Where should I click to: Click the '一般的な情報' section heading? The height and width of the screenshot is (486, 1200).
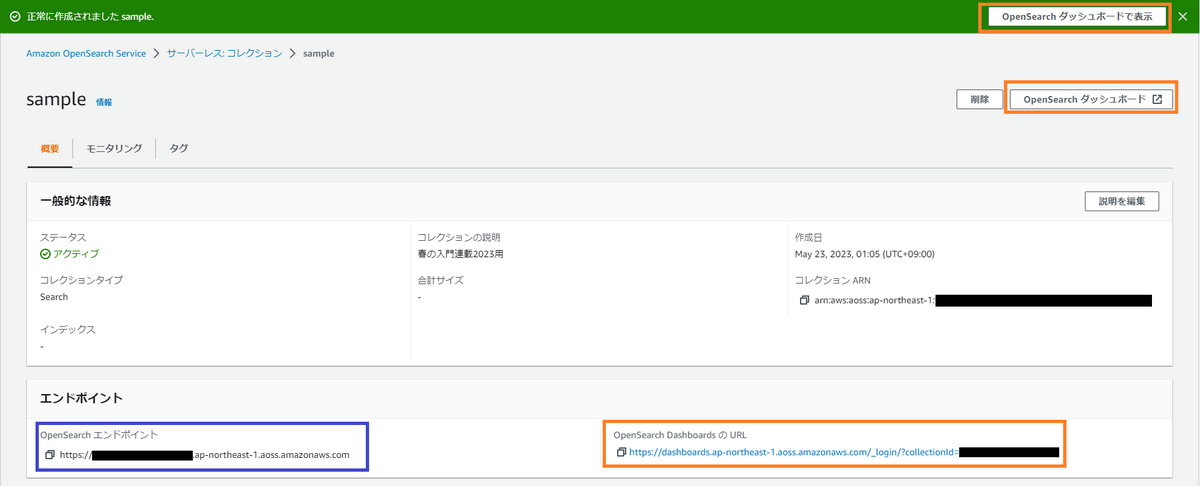coord(76,201)
